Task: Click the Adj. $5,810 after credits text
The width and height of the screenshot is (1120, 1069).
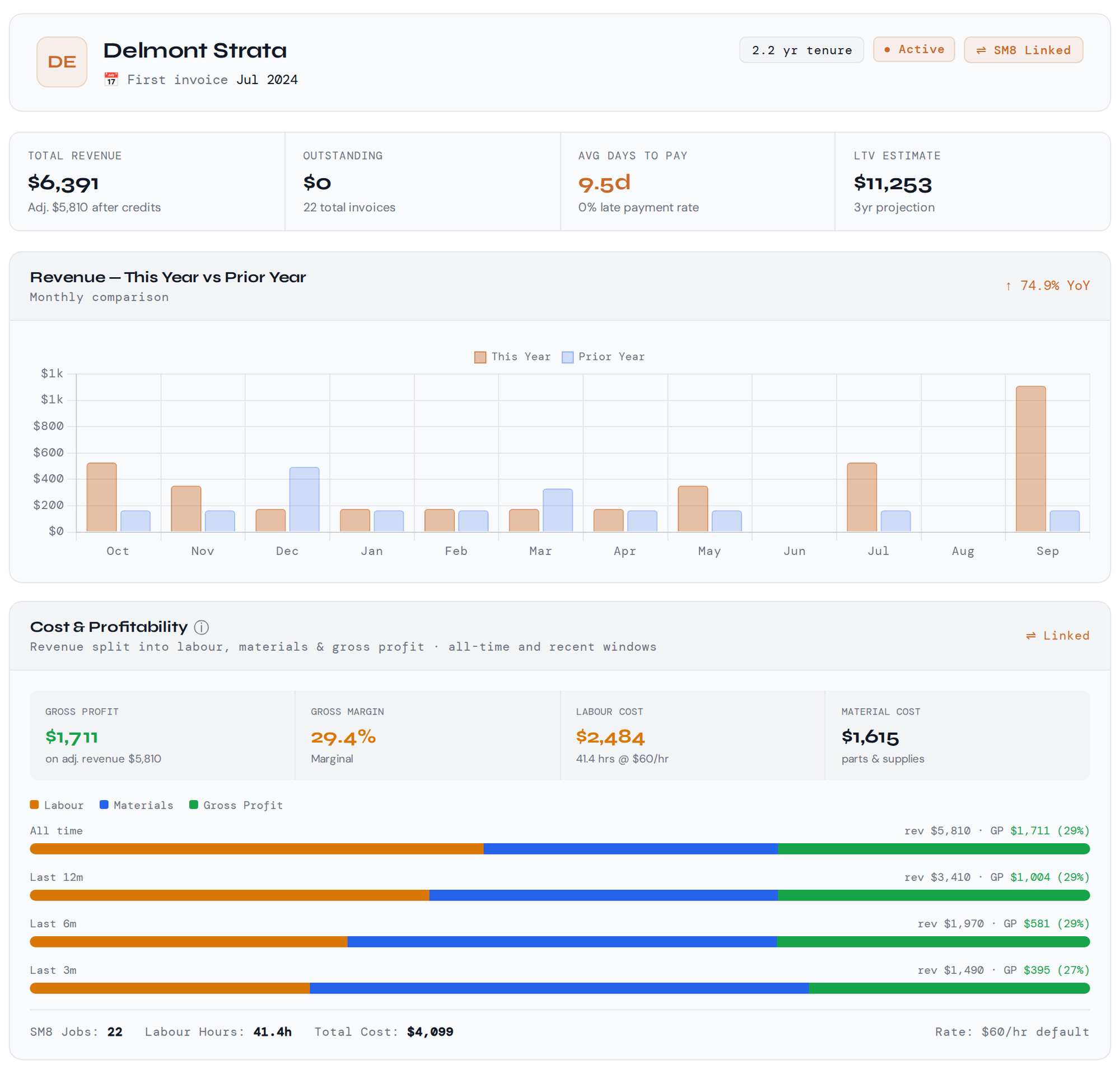Action: coord(95,207)
